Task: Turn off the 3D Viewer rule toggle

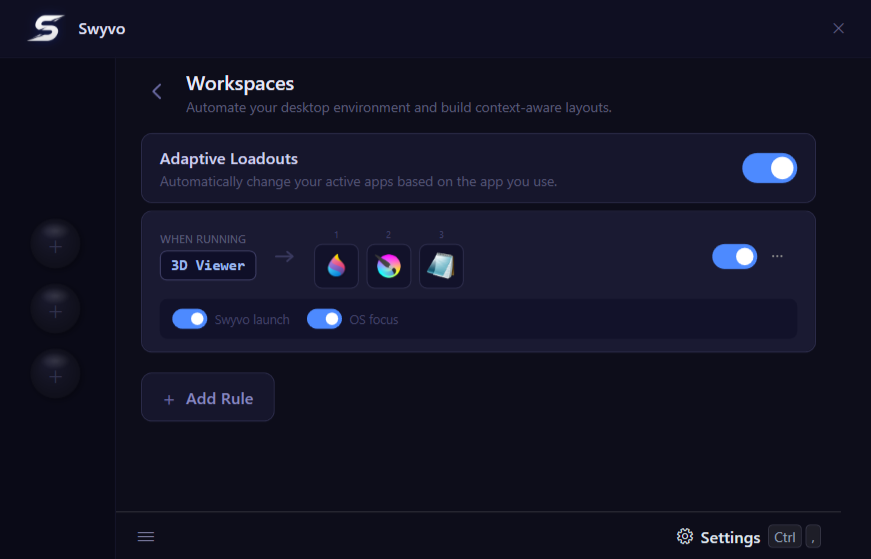Action: point(734,256)
